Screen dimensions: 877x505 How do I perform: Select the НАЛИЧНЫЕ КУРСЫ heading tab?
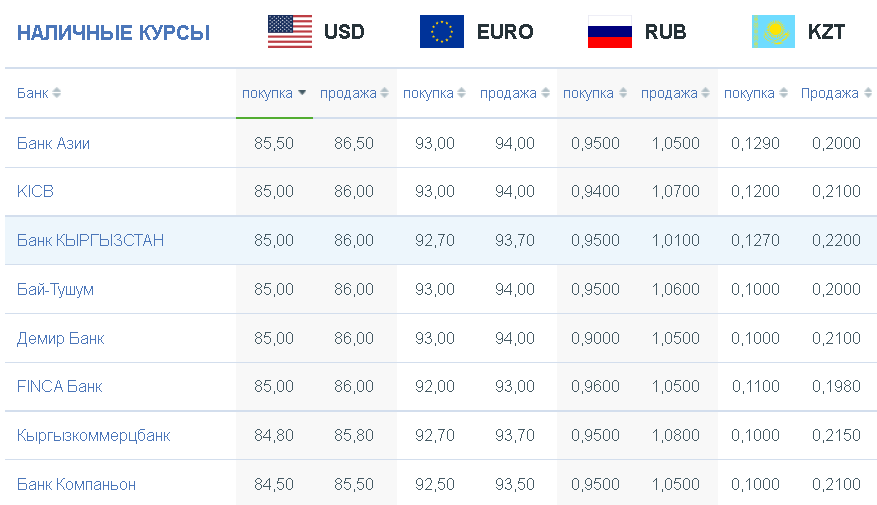tap(114, 32)
